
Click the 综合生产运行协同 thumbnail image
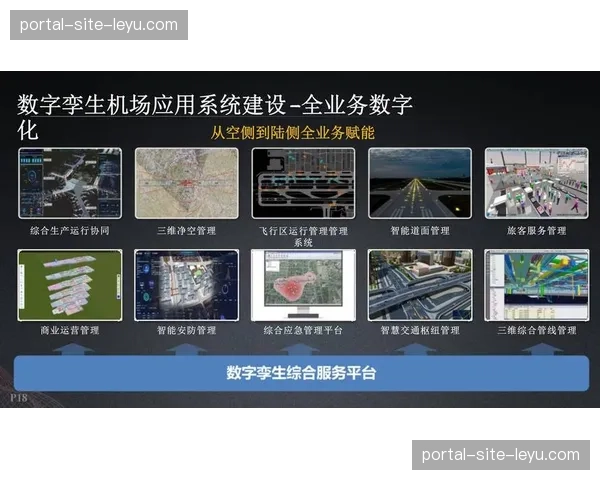(x=70, y=183)
